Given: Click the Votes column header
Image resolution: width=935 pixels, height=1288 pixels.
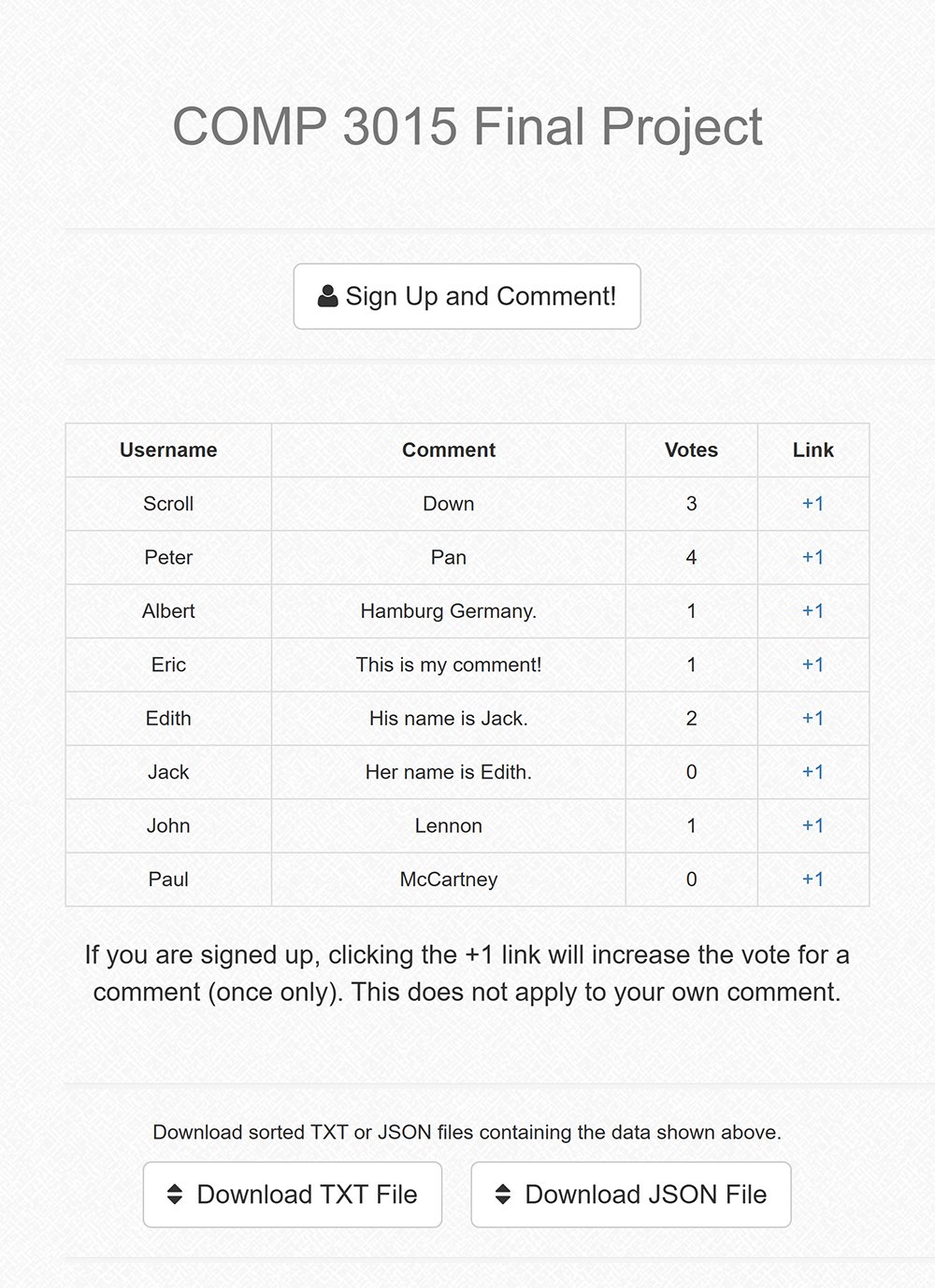Looking at the screenshot, I should pyautogui.click(x=692, y=451).
